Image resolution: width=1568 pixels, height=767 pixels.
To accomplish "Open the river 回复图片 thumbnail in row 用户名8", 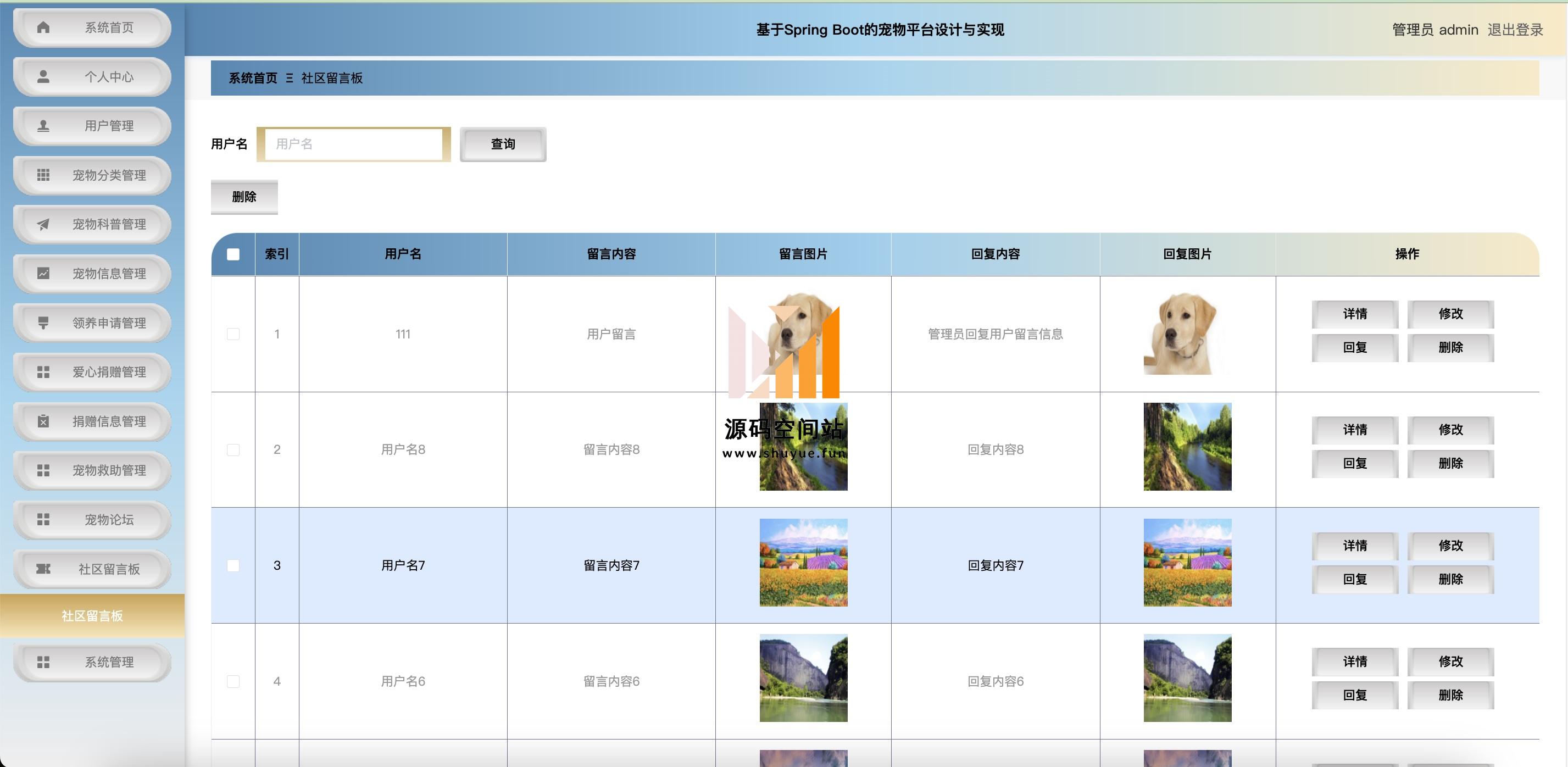I will (1187, 447).
